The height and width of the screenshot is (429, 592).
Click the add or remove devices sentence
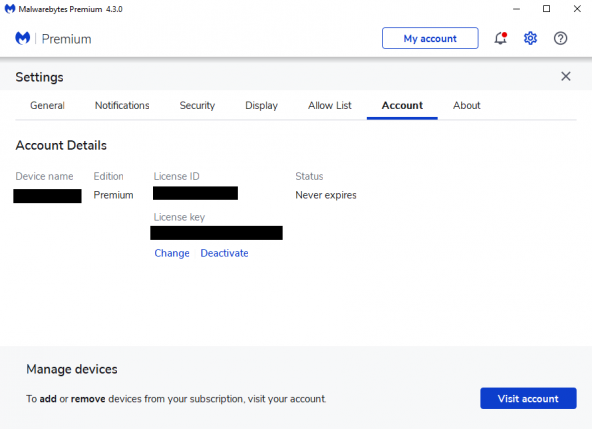(176, 399)
